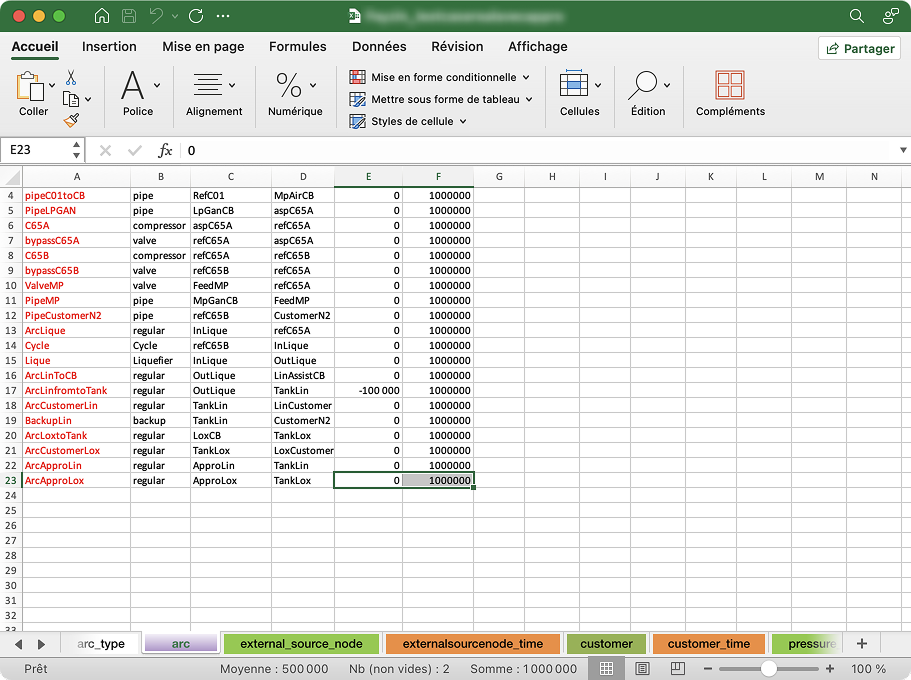Viewport: 911px width, 680px height.
Task: Open the externalsourcenode_time sheet tab
Action: pos(472,644)
